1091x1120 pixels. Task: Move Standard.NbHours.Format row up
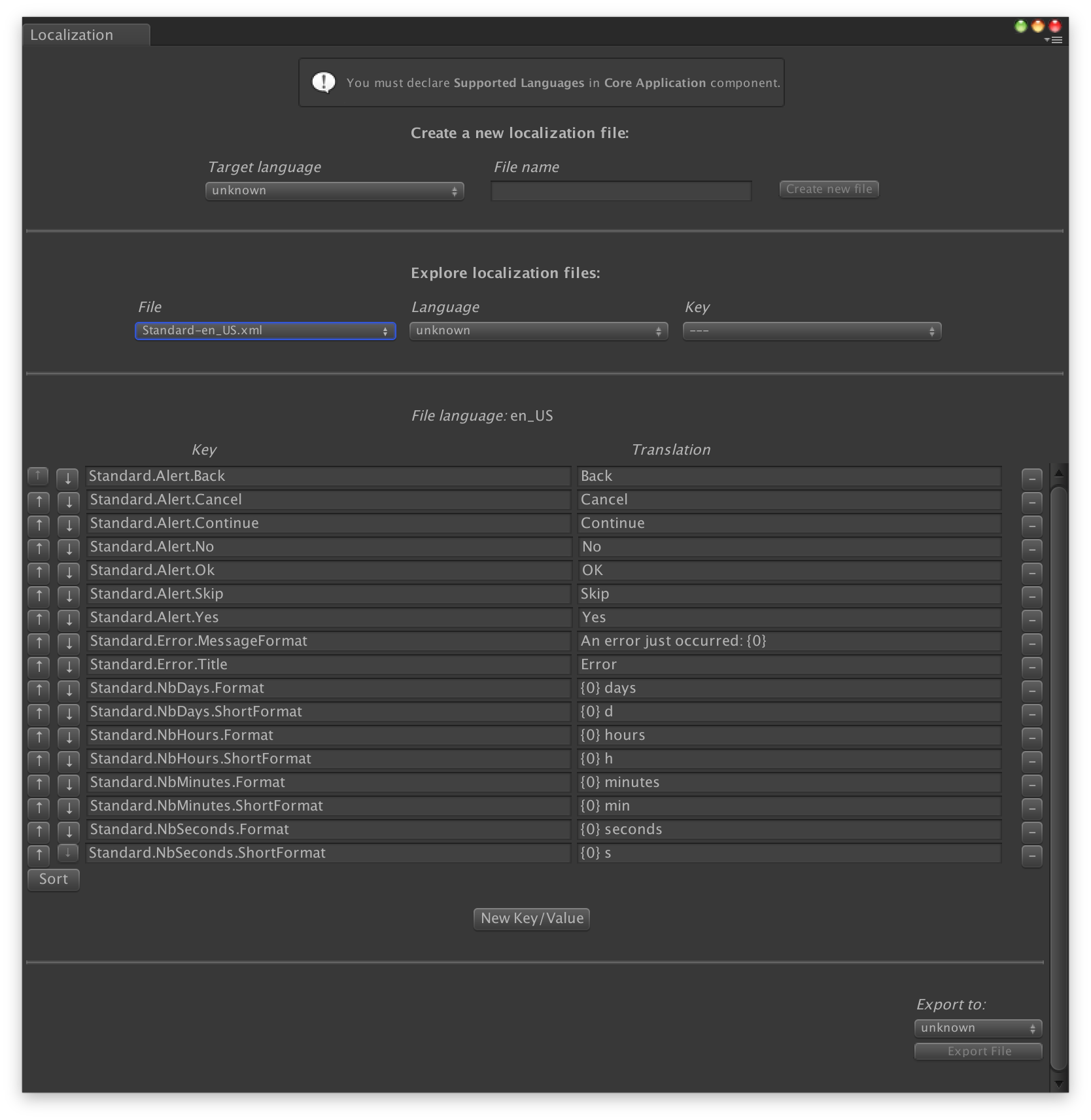coord(39,737)
